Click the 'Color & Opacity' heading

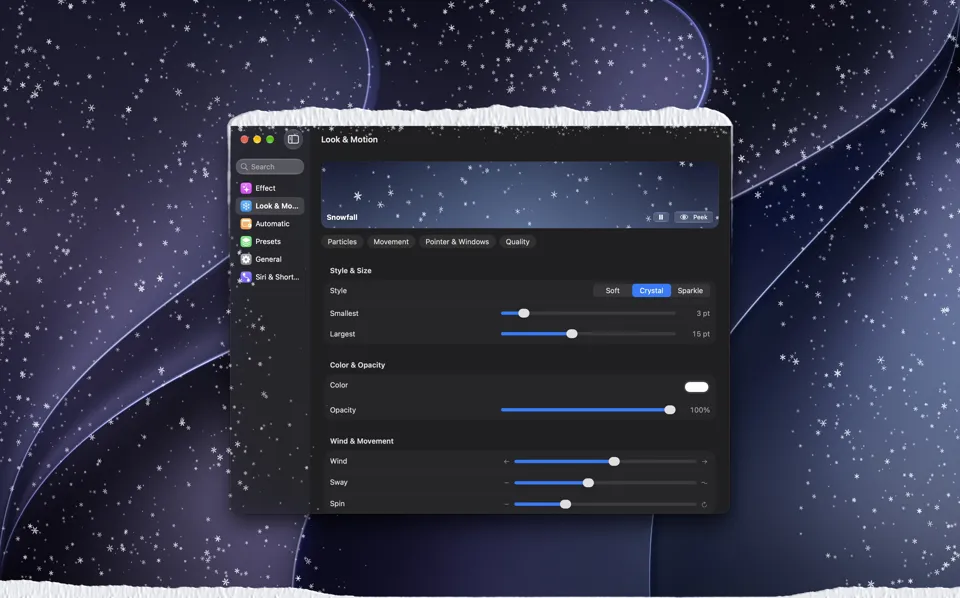[358, 365]
